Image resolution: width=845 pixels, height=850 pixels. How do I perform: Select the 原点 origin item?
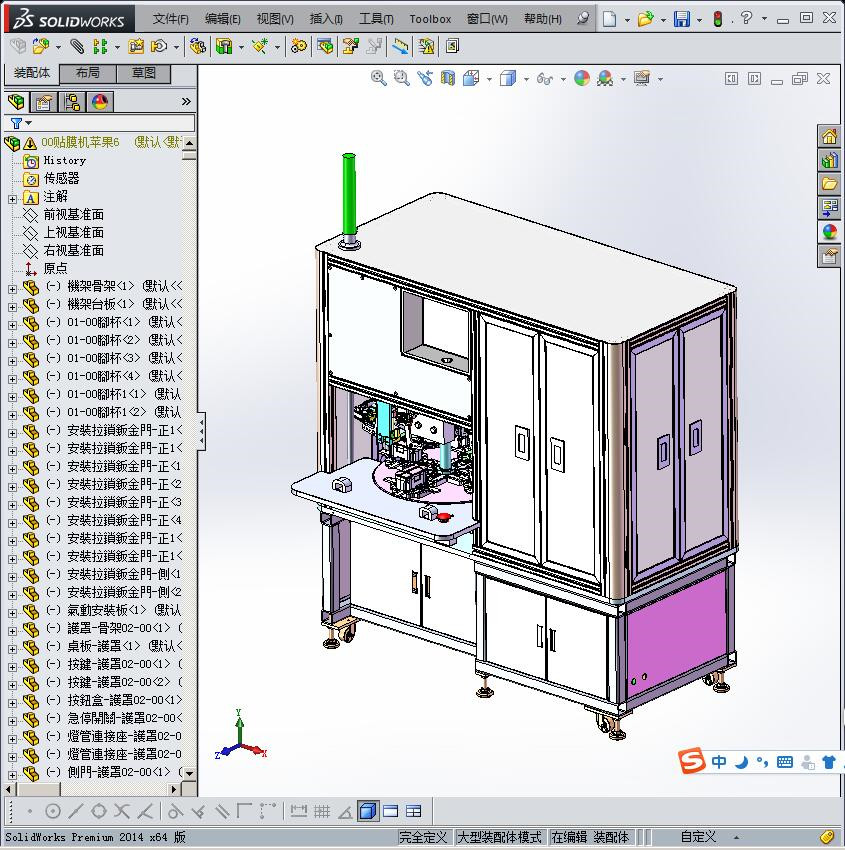55,268
